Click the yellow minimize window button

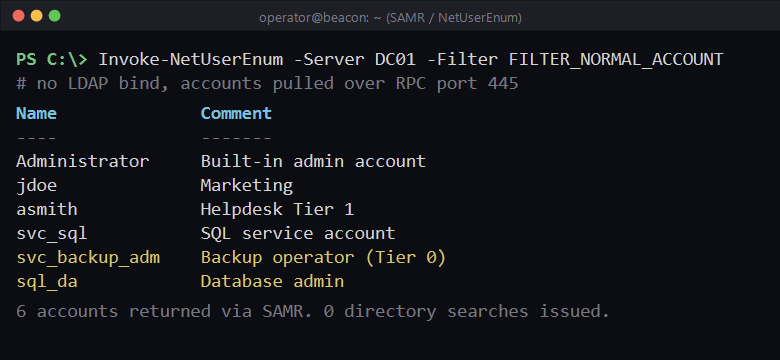[x=36, y=16]
